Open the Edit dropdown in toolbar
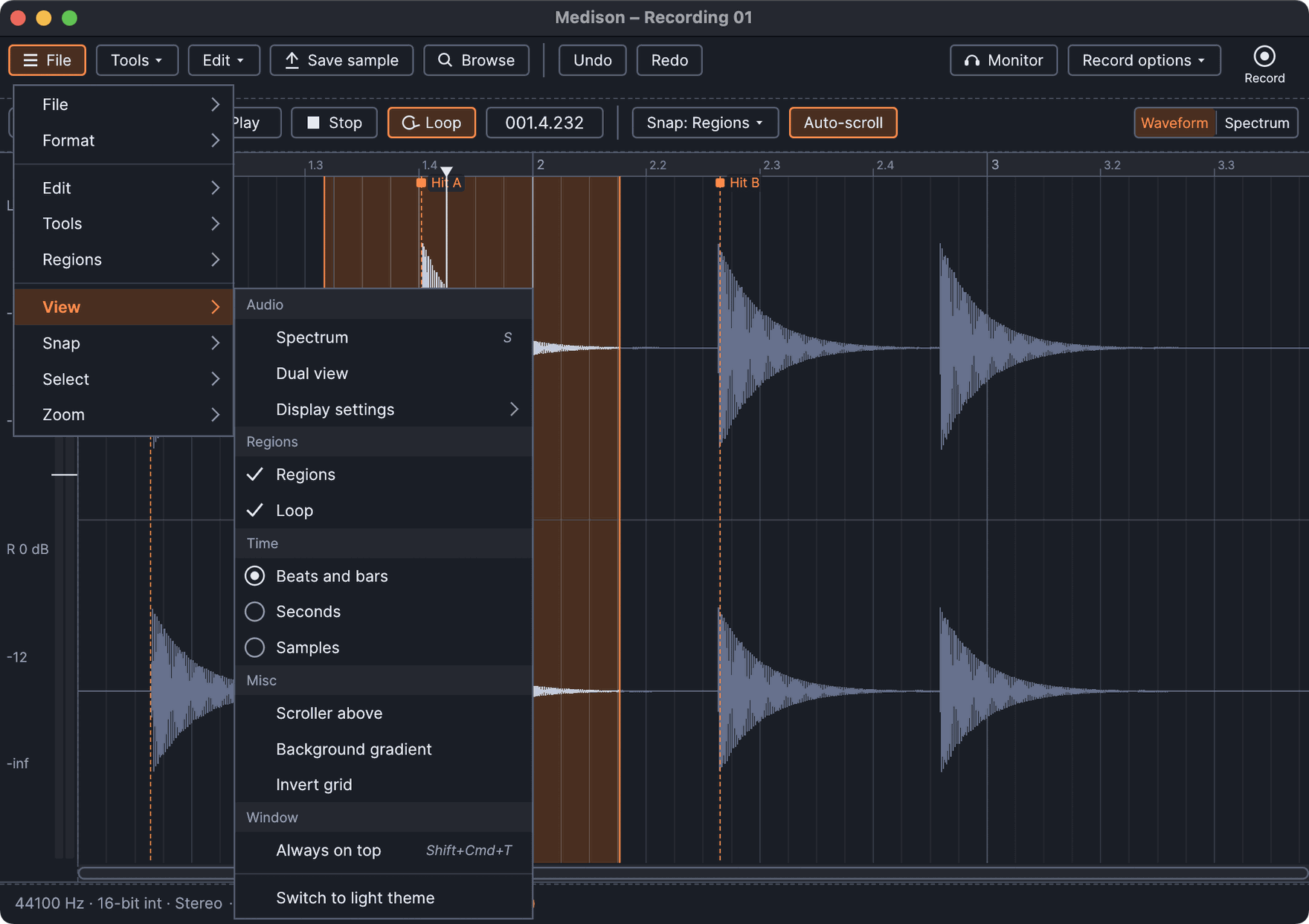Viewport: 1309px width, 924px height. 223,60
